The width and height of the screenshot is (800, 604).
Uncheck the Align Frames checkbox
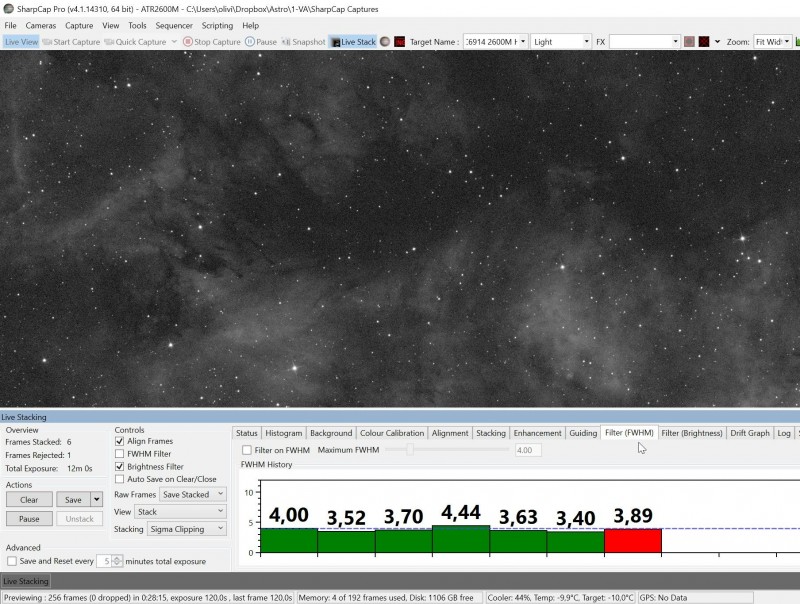point(119,441)
